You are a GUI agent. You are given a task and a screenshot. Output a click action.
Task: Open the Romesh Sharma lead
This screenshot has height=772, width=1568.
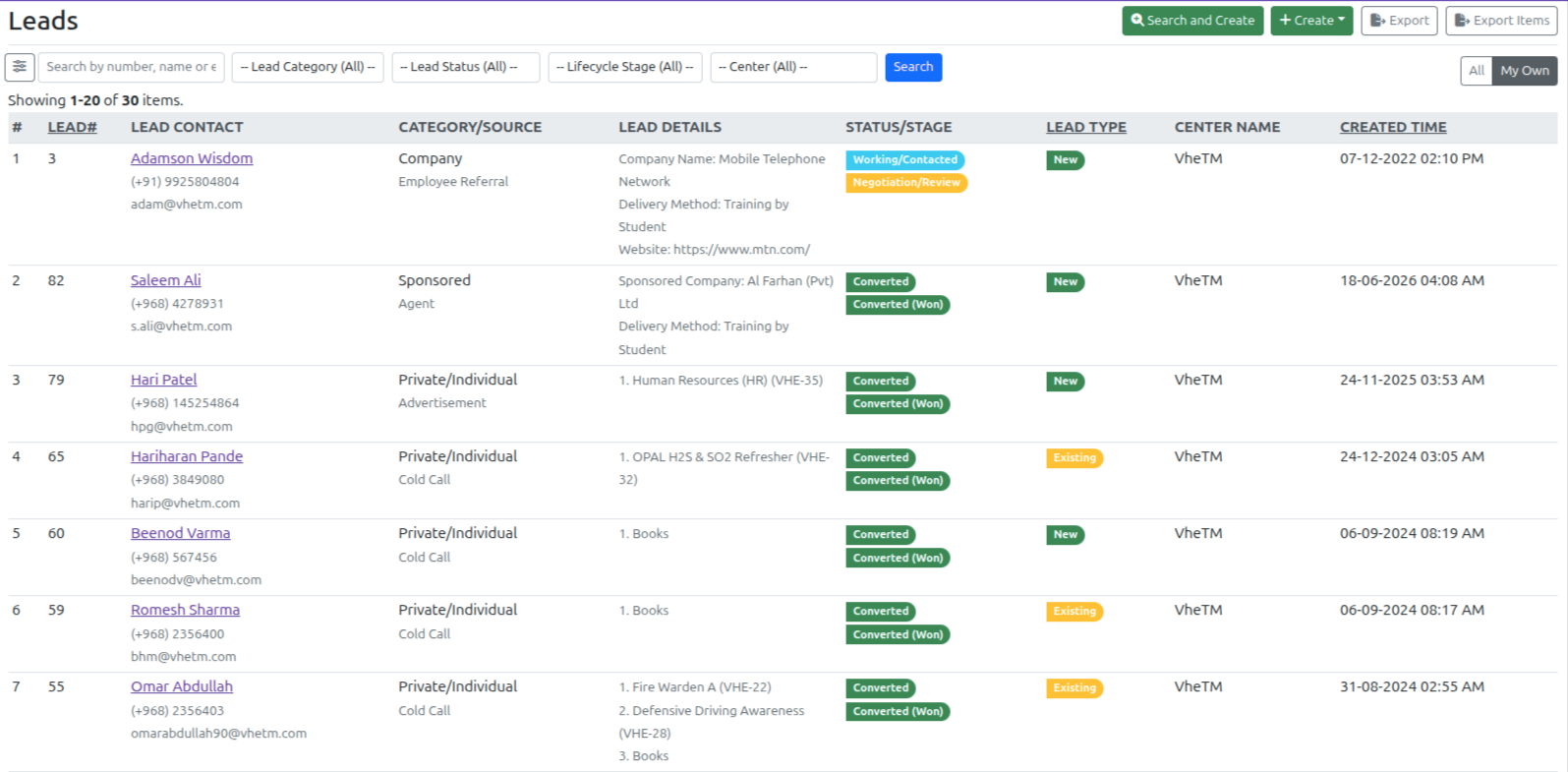click(x=186, y=610)
